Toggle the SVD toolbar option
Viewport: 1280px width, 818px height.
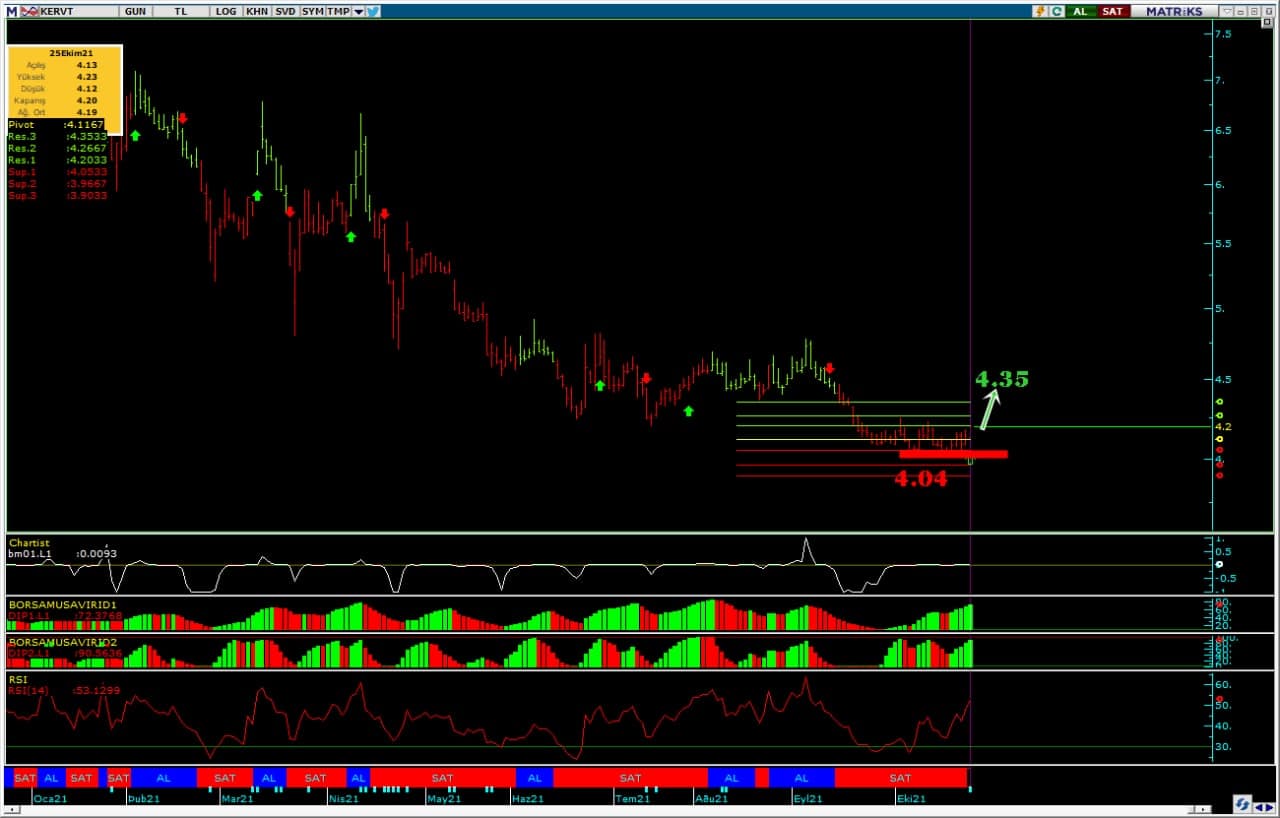pos(285,11)
